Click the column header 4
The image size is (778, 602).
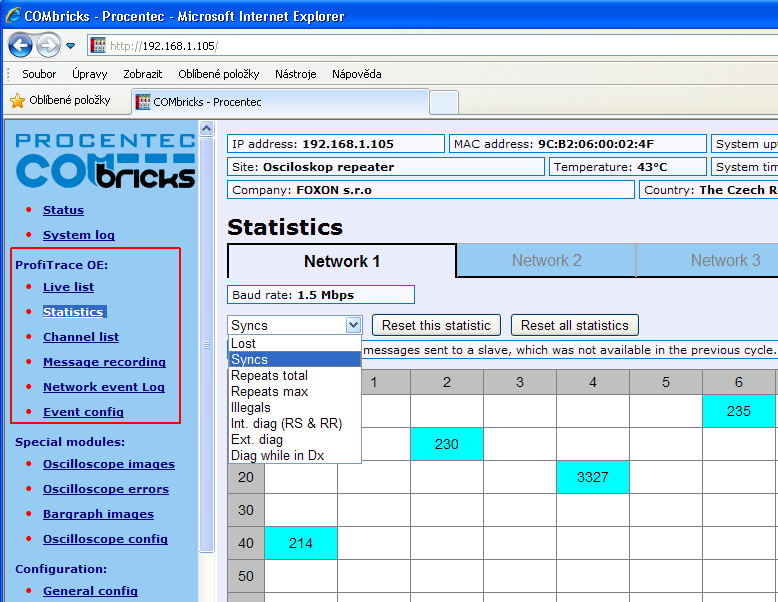coord(592,382)
